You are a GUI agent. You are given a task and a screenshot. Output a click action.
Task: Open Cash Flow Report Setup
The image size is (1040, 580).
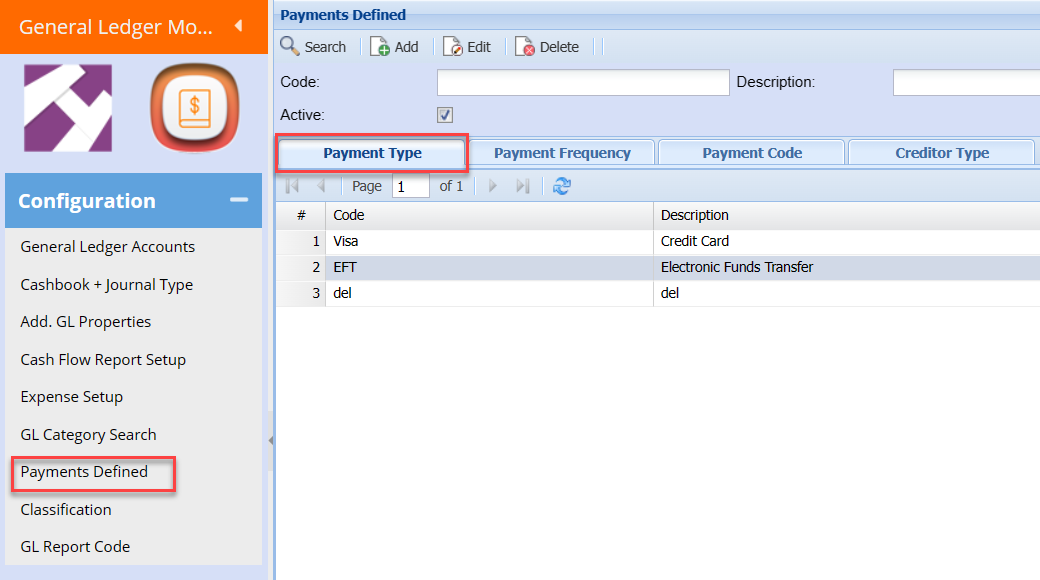coord(103,360)
